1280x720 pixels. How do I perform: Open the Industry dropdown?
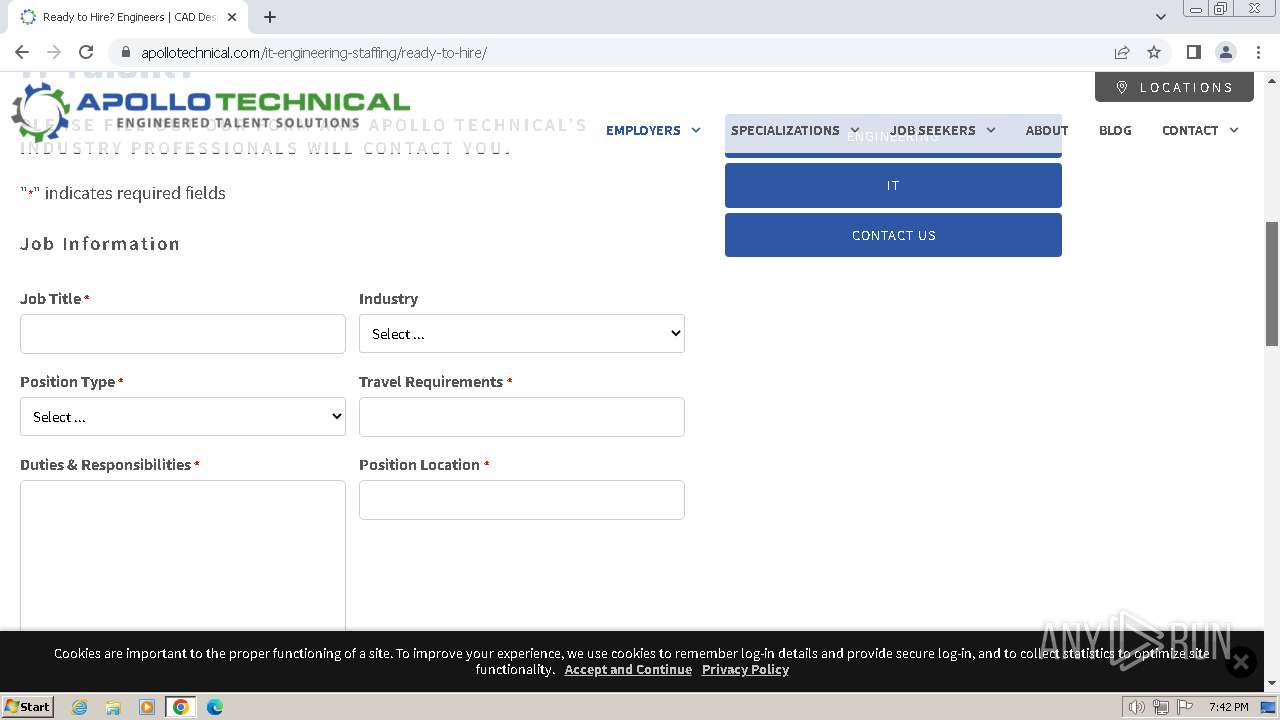pyautogui.click(x=522, y=333)
